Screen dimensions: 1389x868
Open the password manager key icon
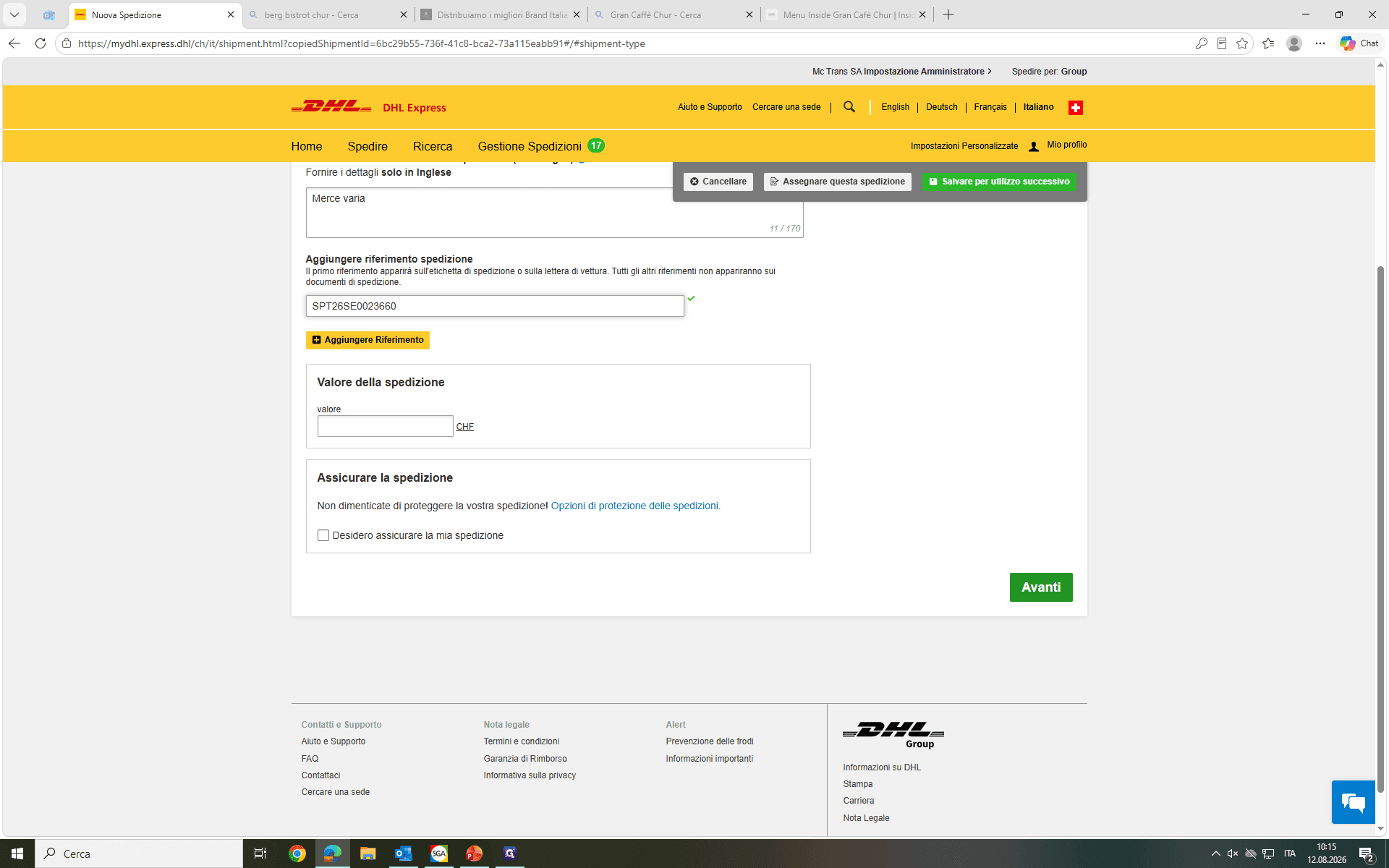[1201, 43]
